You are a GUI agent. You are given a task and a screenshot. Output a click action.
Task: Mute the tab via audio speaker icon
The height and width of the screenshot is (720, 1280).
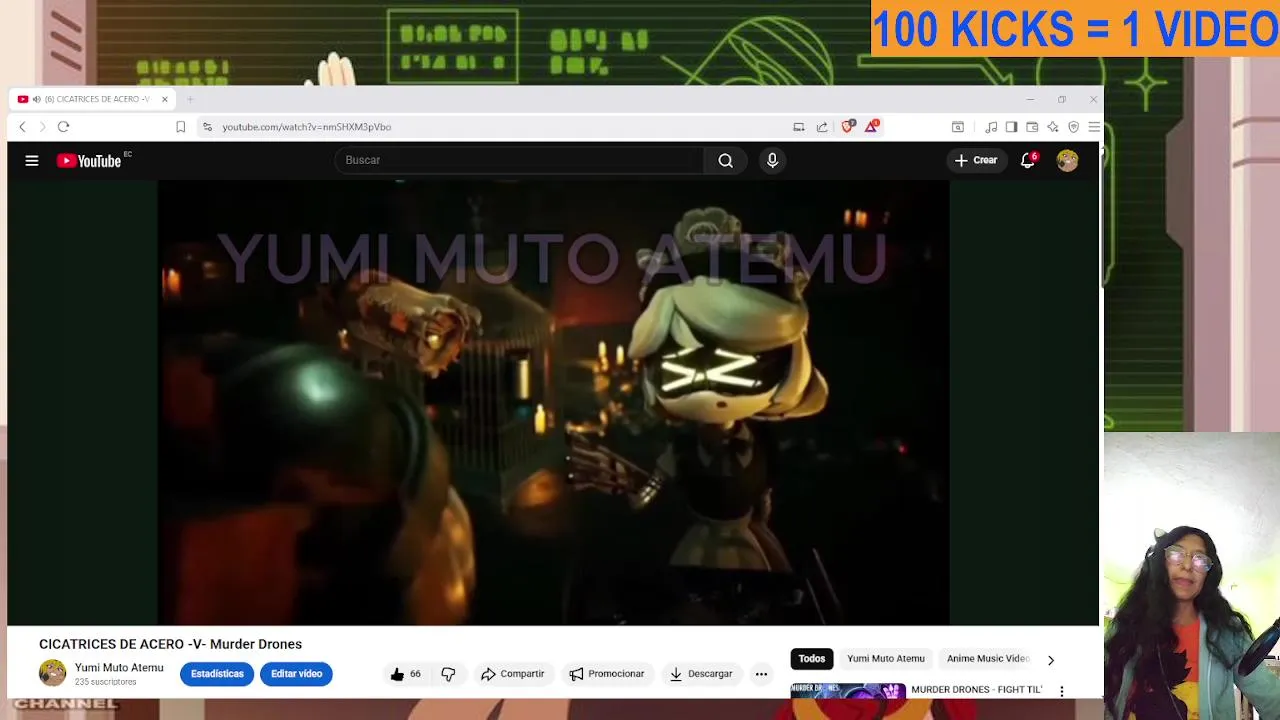36,99
